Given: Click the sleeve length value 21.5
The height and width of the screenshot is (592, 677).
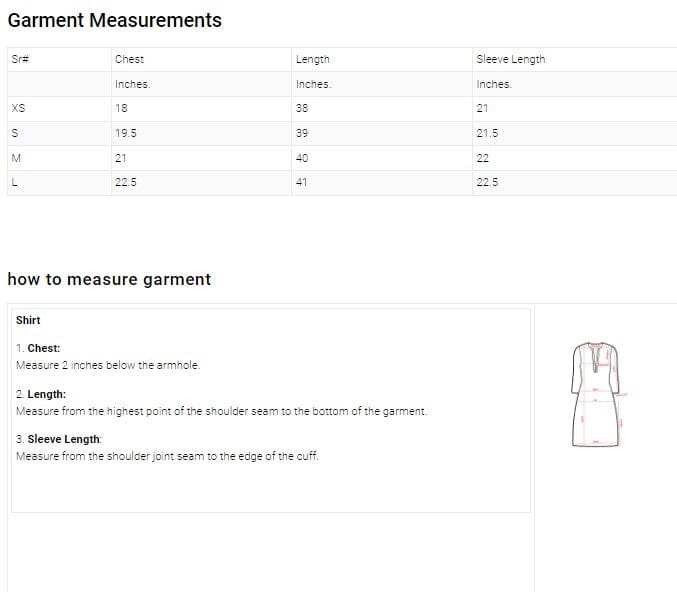Looking at the screenshot, I should coord(487,133).
